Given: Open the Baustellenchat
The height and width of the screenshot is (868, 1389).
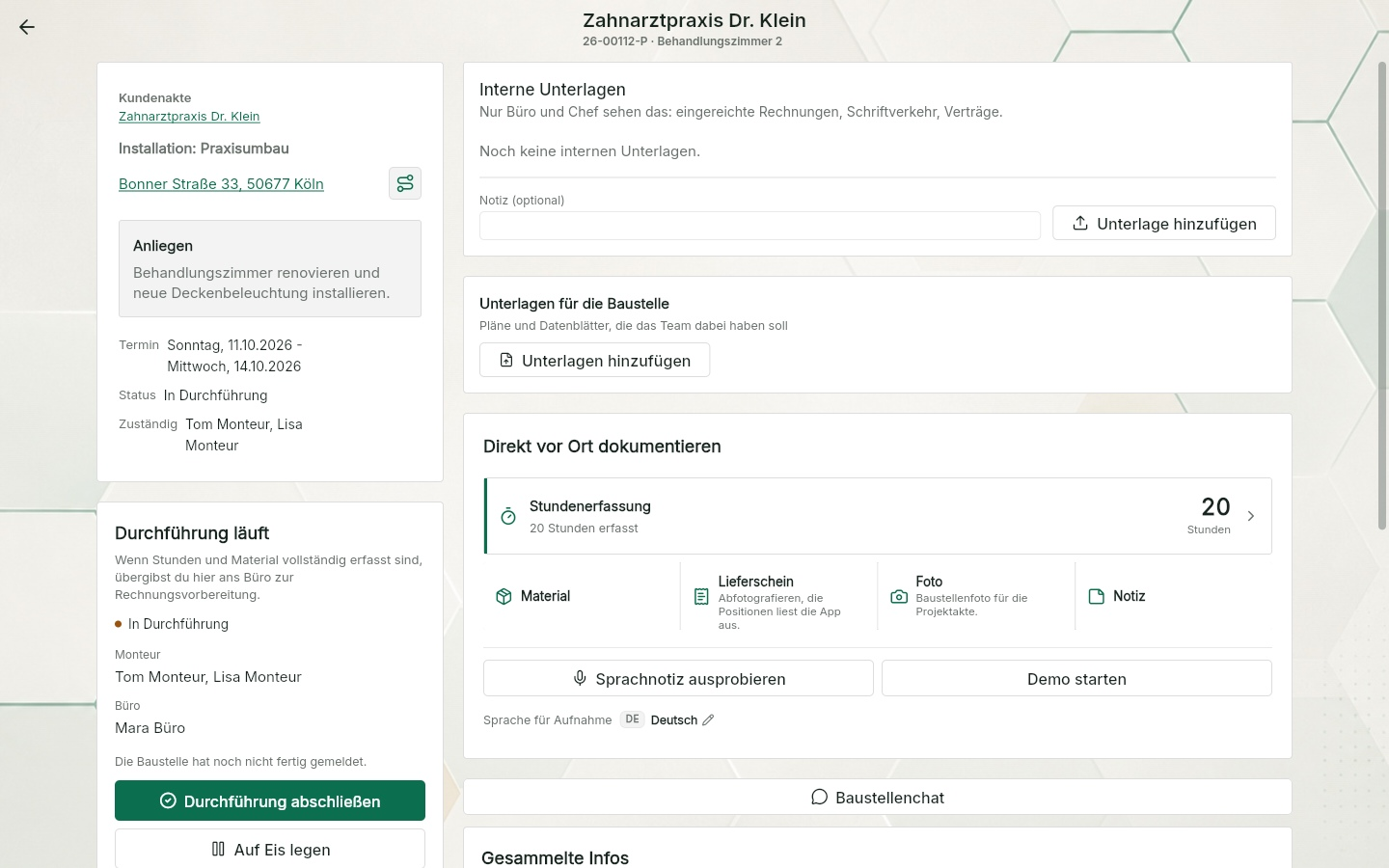Looking at the screenshot, I should coord(878,797).
